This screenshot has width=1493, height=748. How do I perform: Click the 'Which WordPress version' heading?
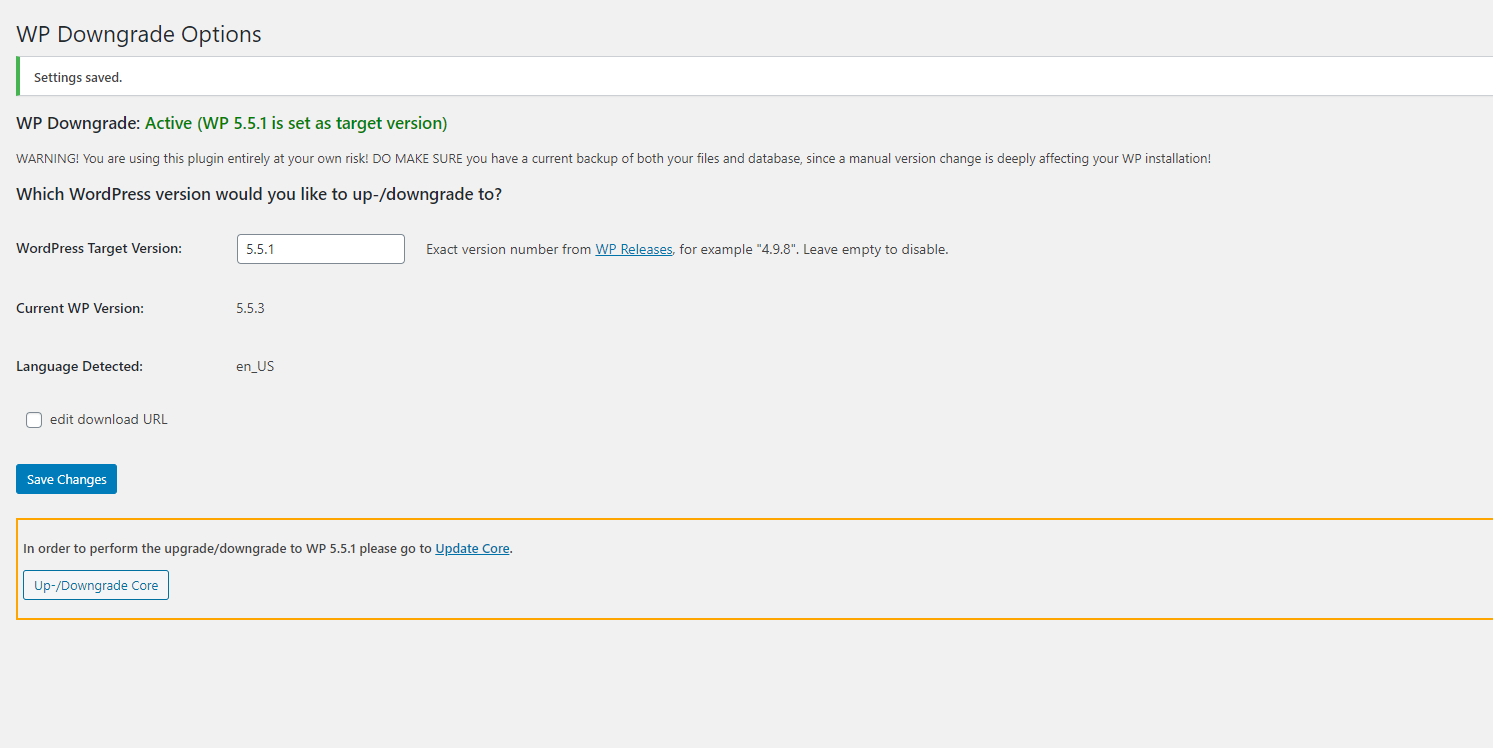pos(259,194)
